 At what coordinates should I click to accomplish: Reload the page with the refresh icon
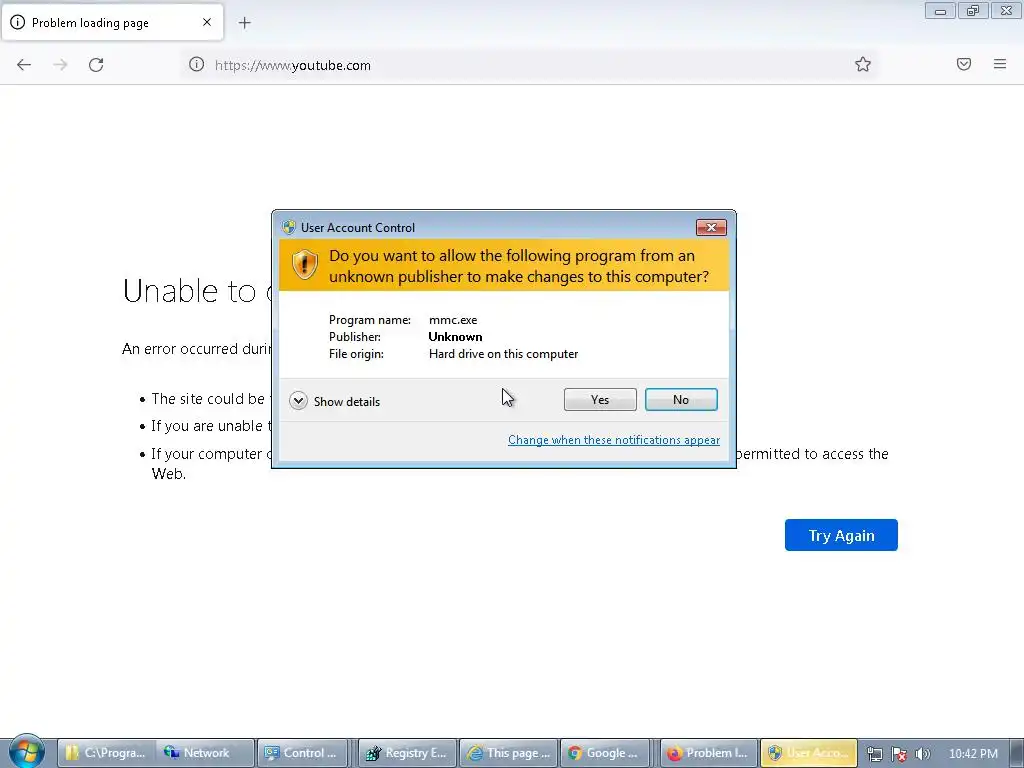96,65
